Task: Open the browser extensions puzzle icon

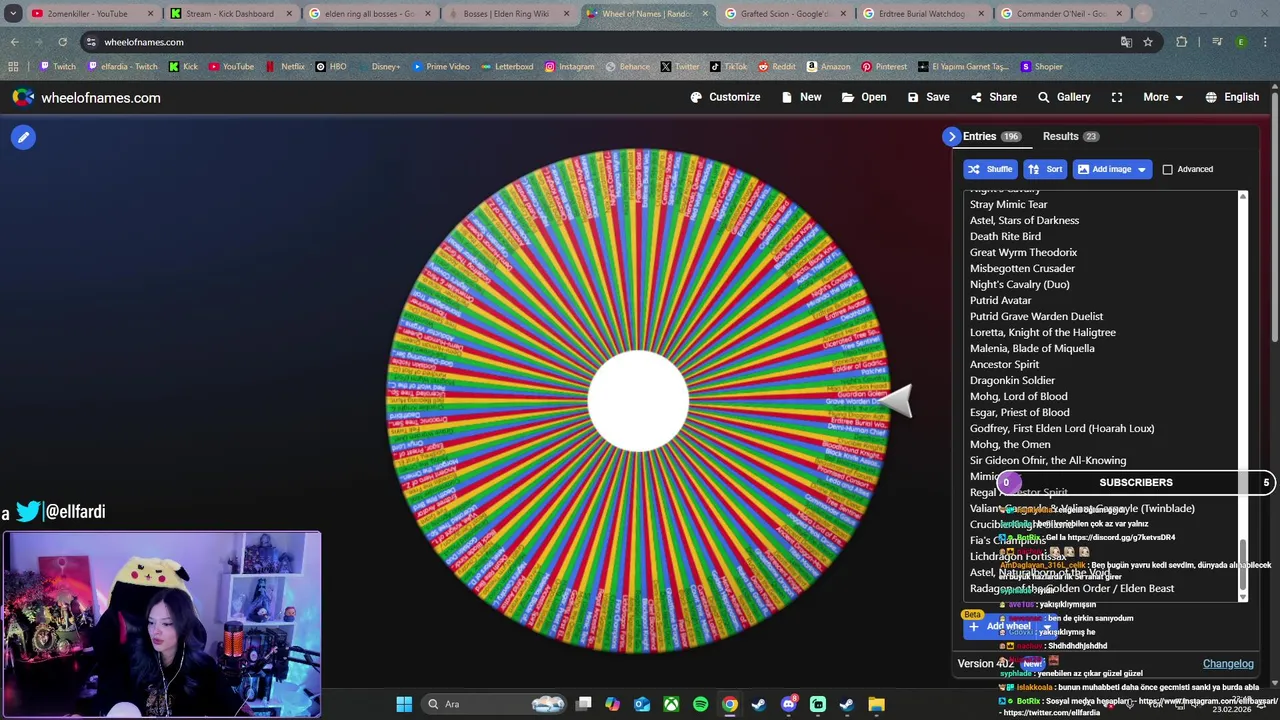Action: 1181,42
